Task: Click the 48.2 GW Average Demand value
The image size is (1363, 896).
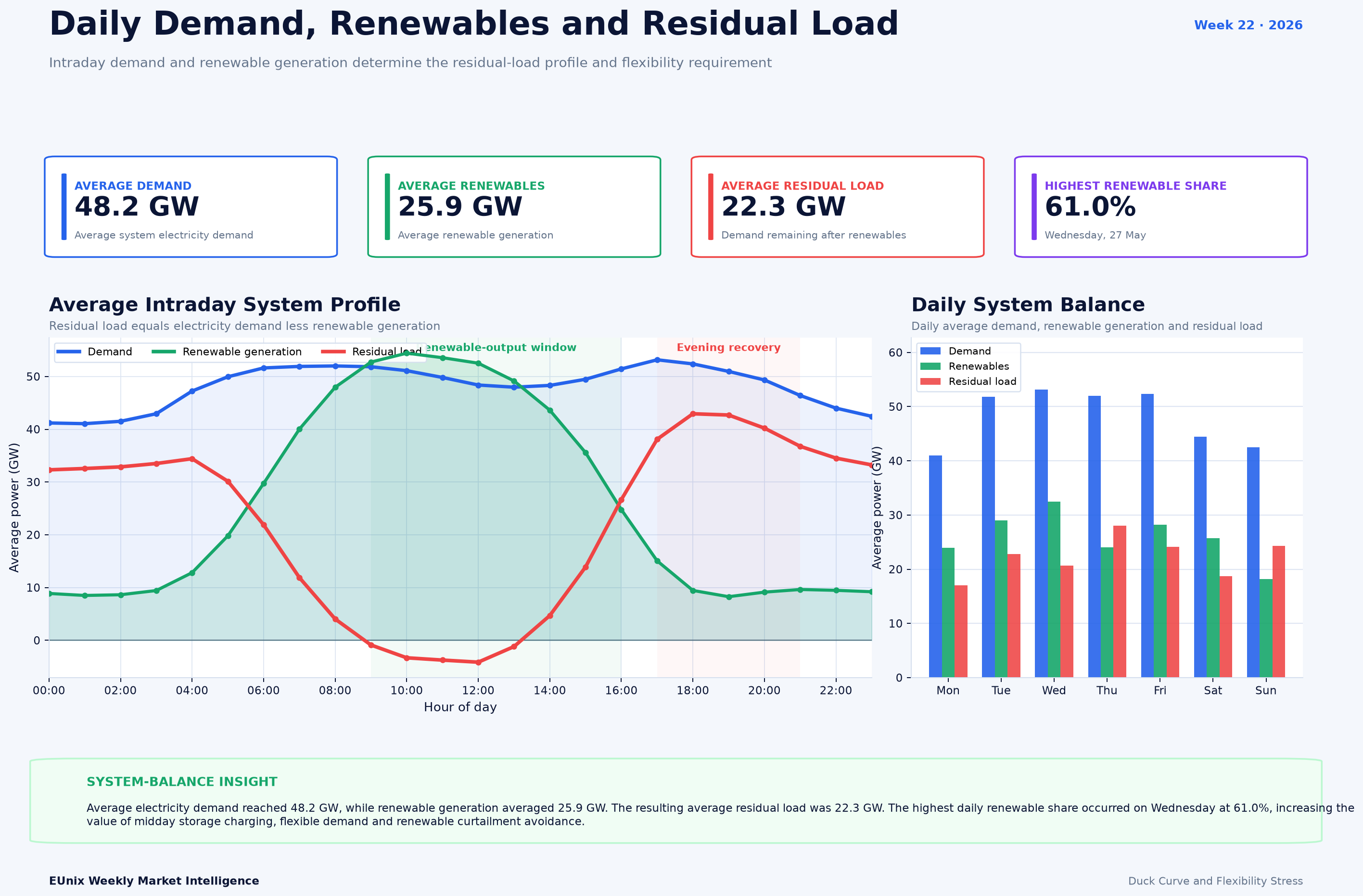Action: point(136,207)
